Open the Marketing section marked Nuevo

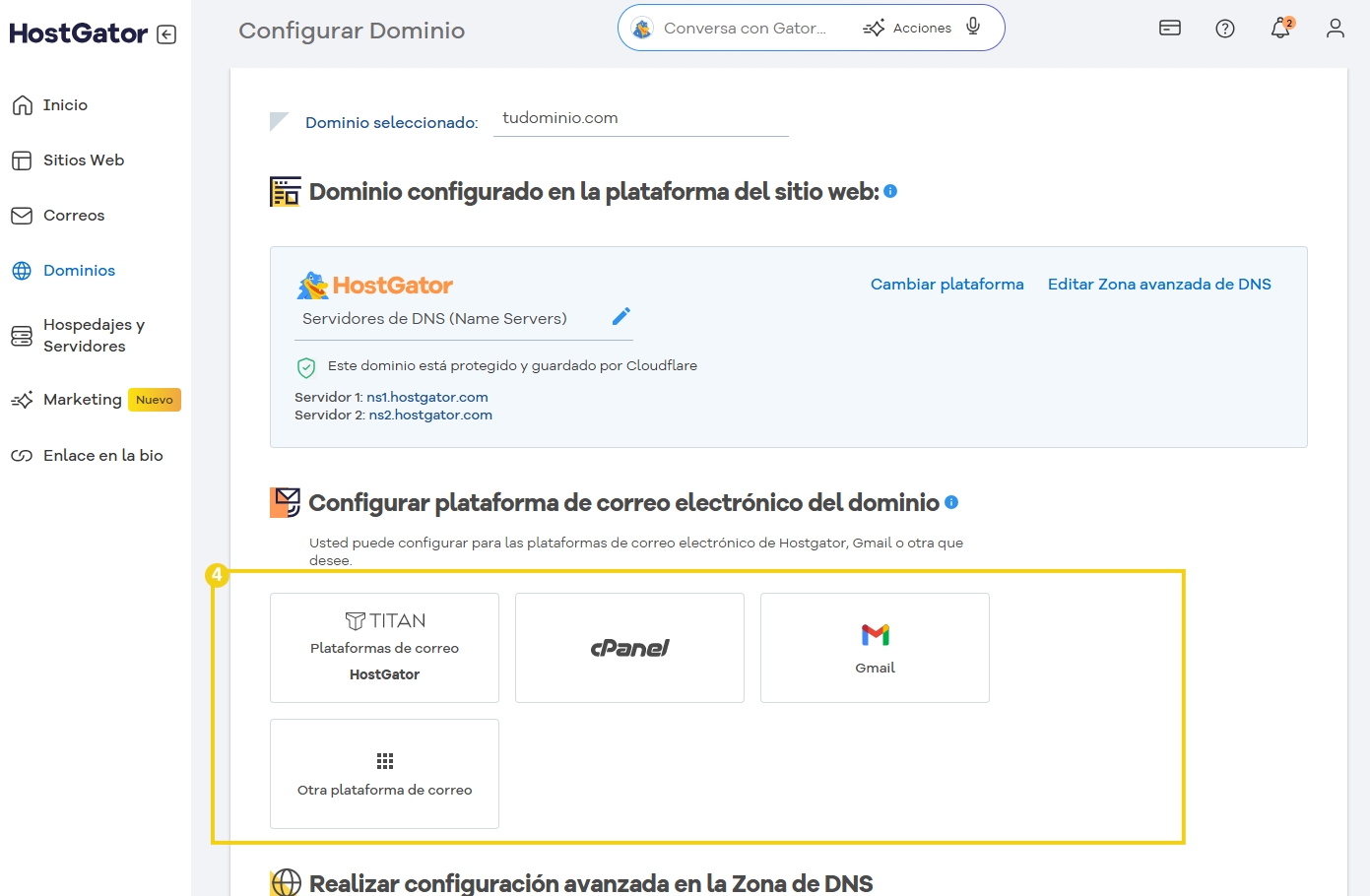[x=80, y=400]
